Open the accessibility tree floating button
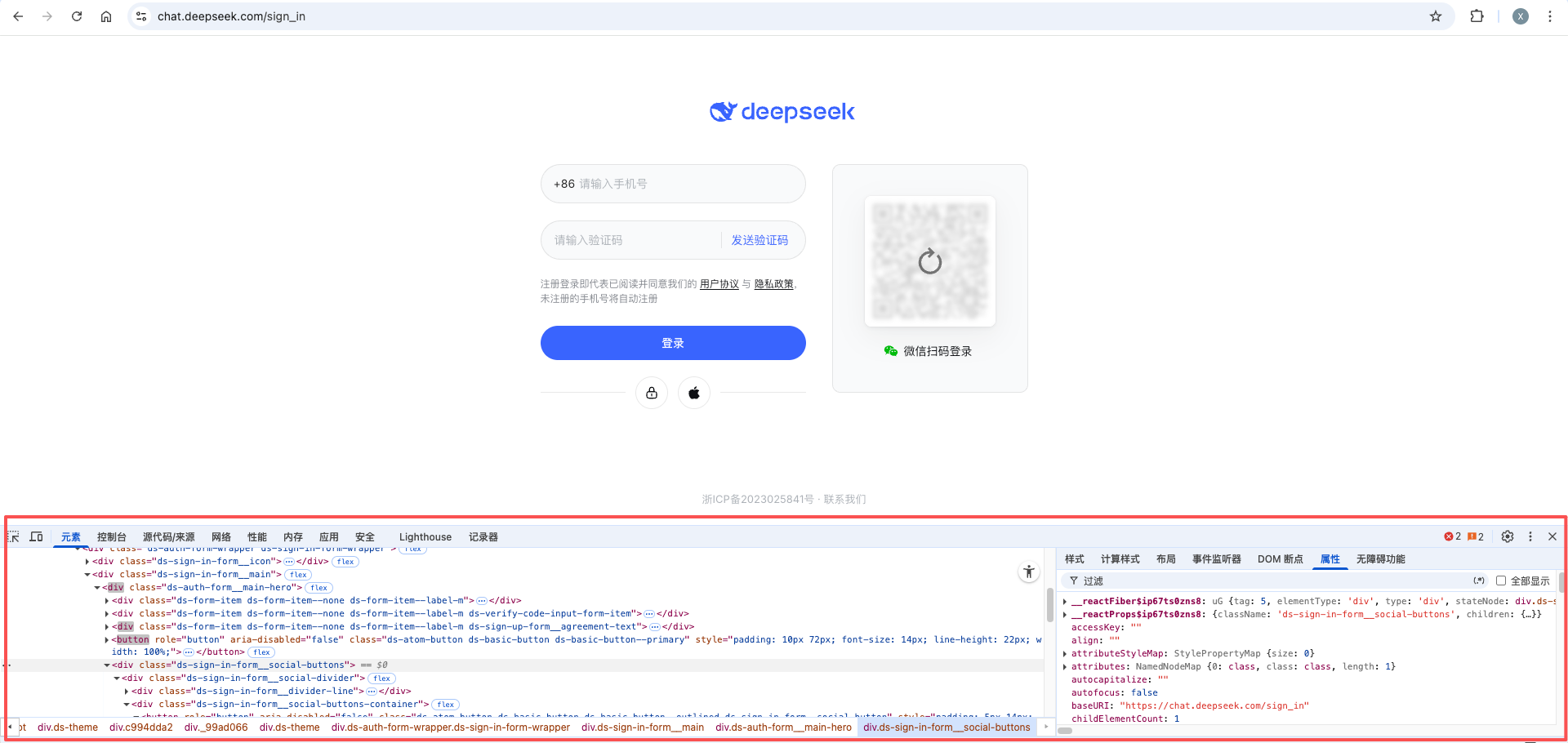 point(1028,572)
